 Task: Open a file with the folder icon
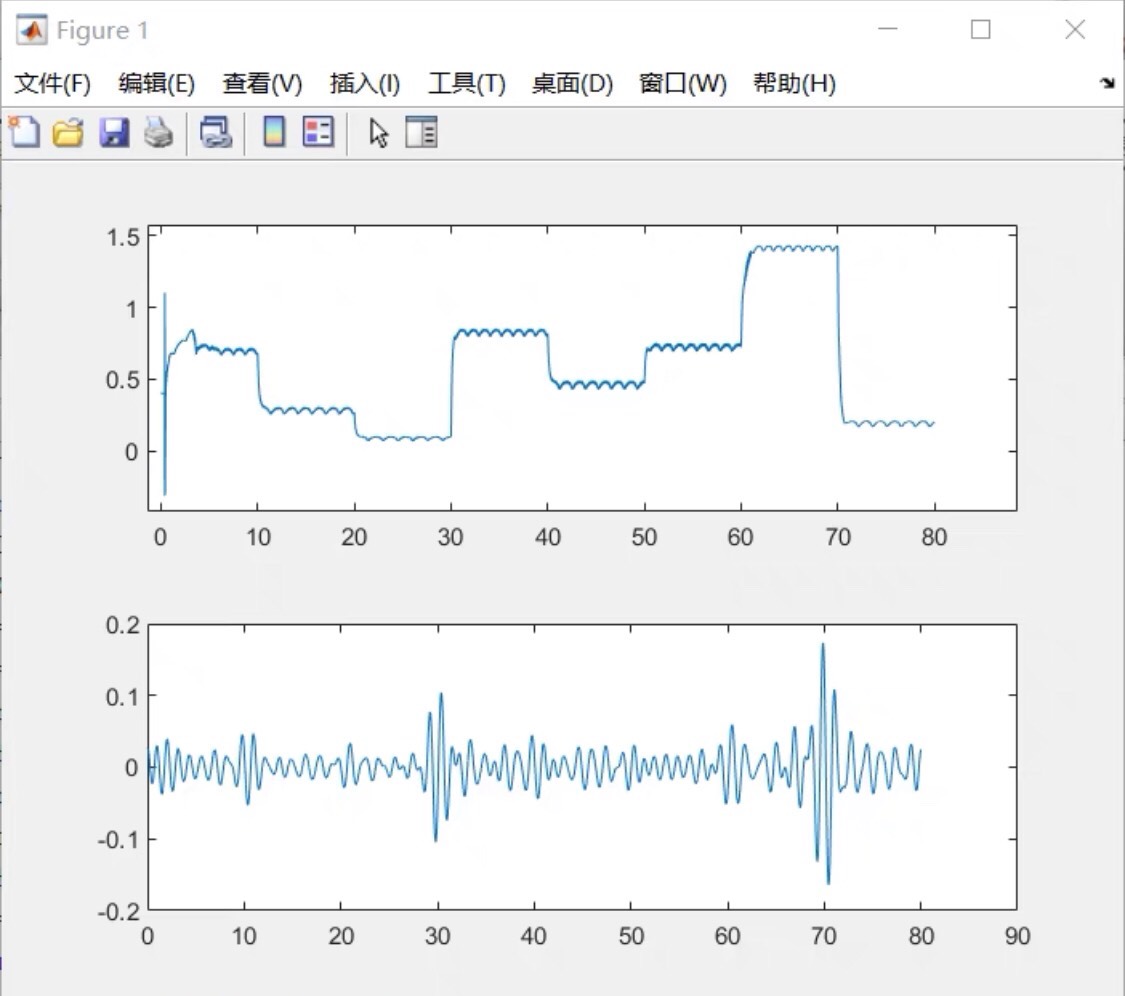click(68, 133)
